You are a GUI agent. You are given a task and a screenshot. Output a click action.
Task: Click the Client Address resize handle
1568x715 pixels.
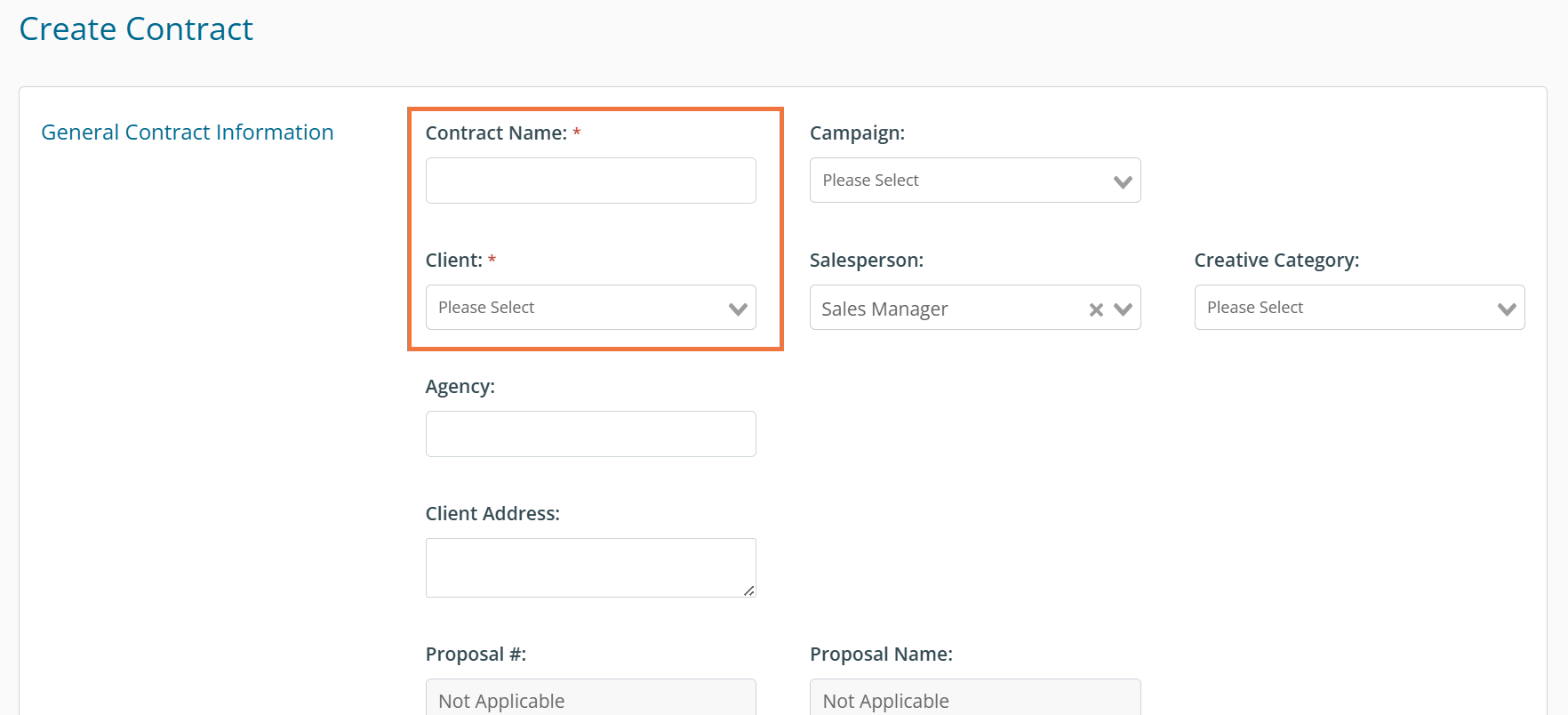coord(749,590)
